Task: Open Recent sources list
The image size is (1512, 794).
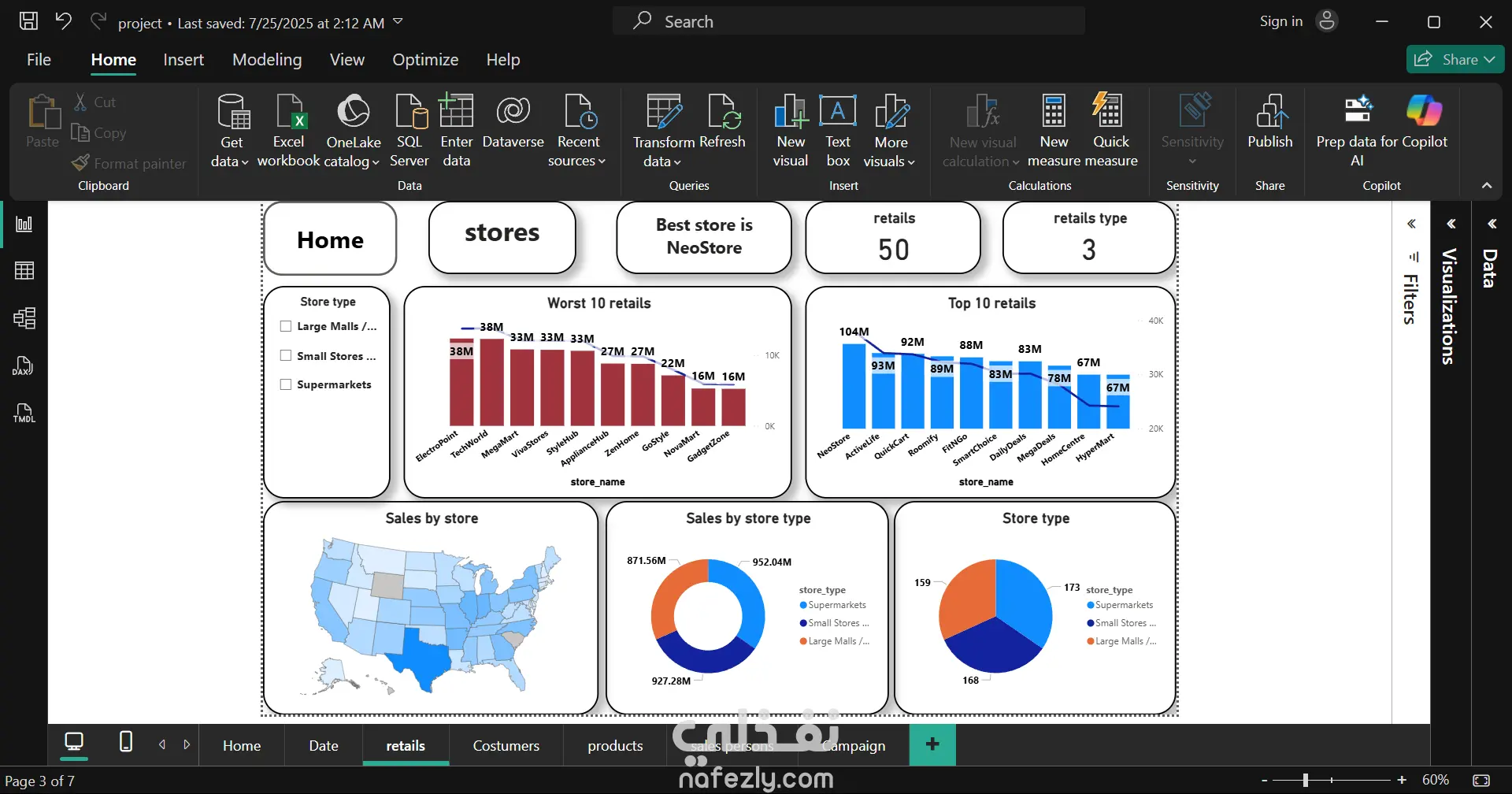Action: click(x=578, y=131)
